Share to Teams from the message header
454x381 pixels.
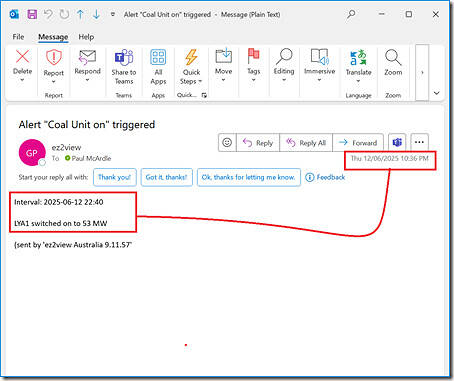coord(397,143)
